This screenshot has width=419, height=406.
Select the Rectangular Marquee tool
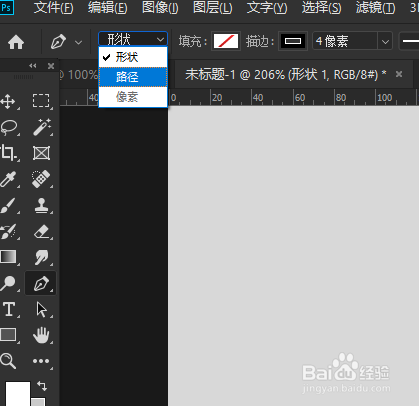[x=41, y=101]
